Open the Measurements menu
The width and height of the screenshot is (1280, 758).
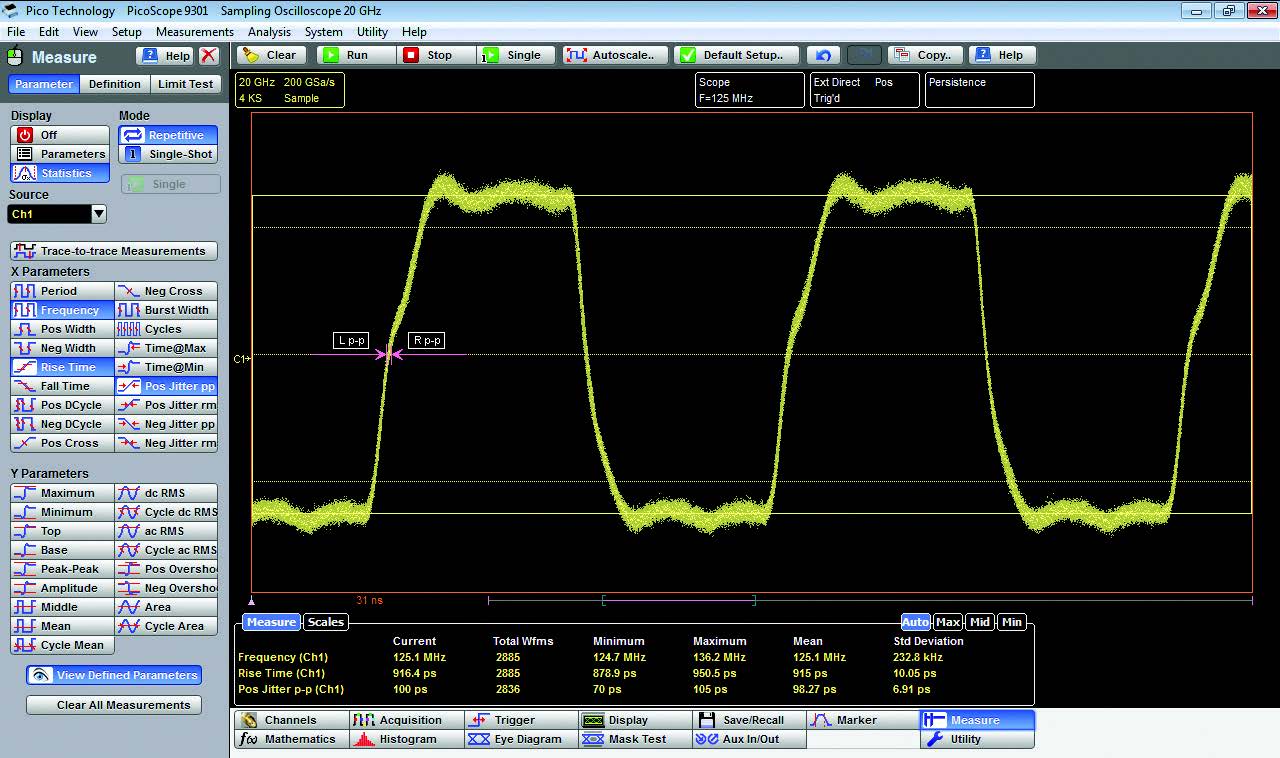pos(194,32)
